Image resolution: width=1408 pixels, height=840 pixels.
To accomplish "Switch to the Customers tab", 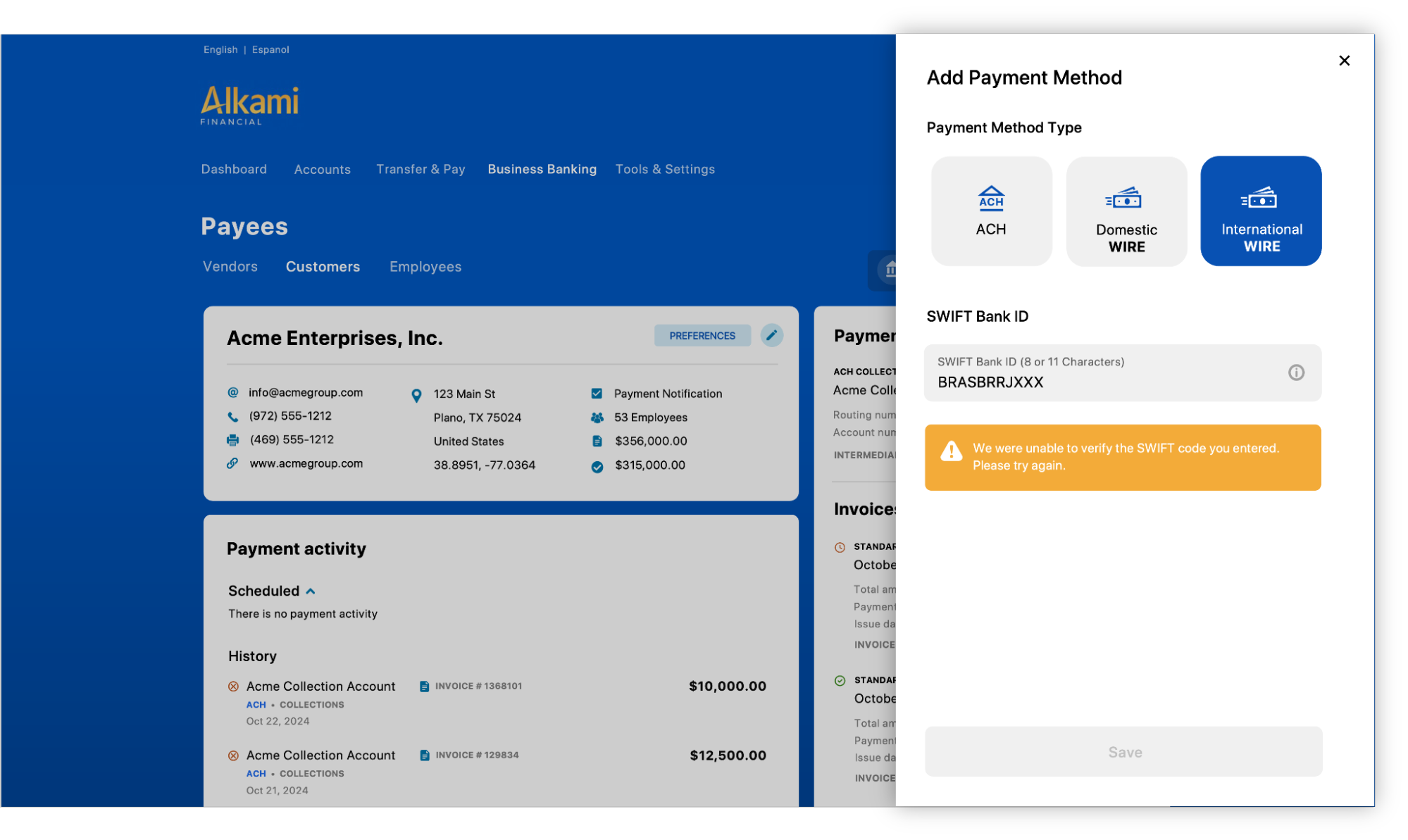I will [x=323, y=267].
